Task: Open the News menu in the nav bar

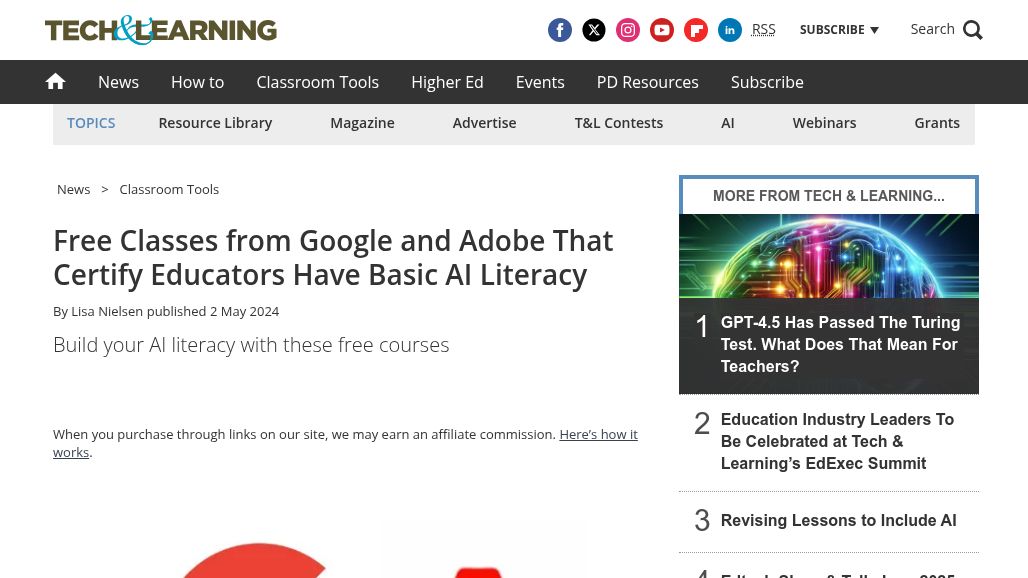Action: (119, 82)
